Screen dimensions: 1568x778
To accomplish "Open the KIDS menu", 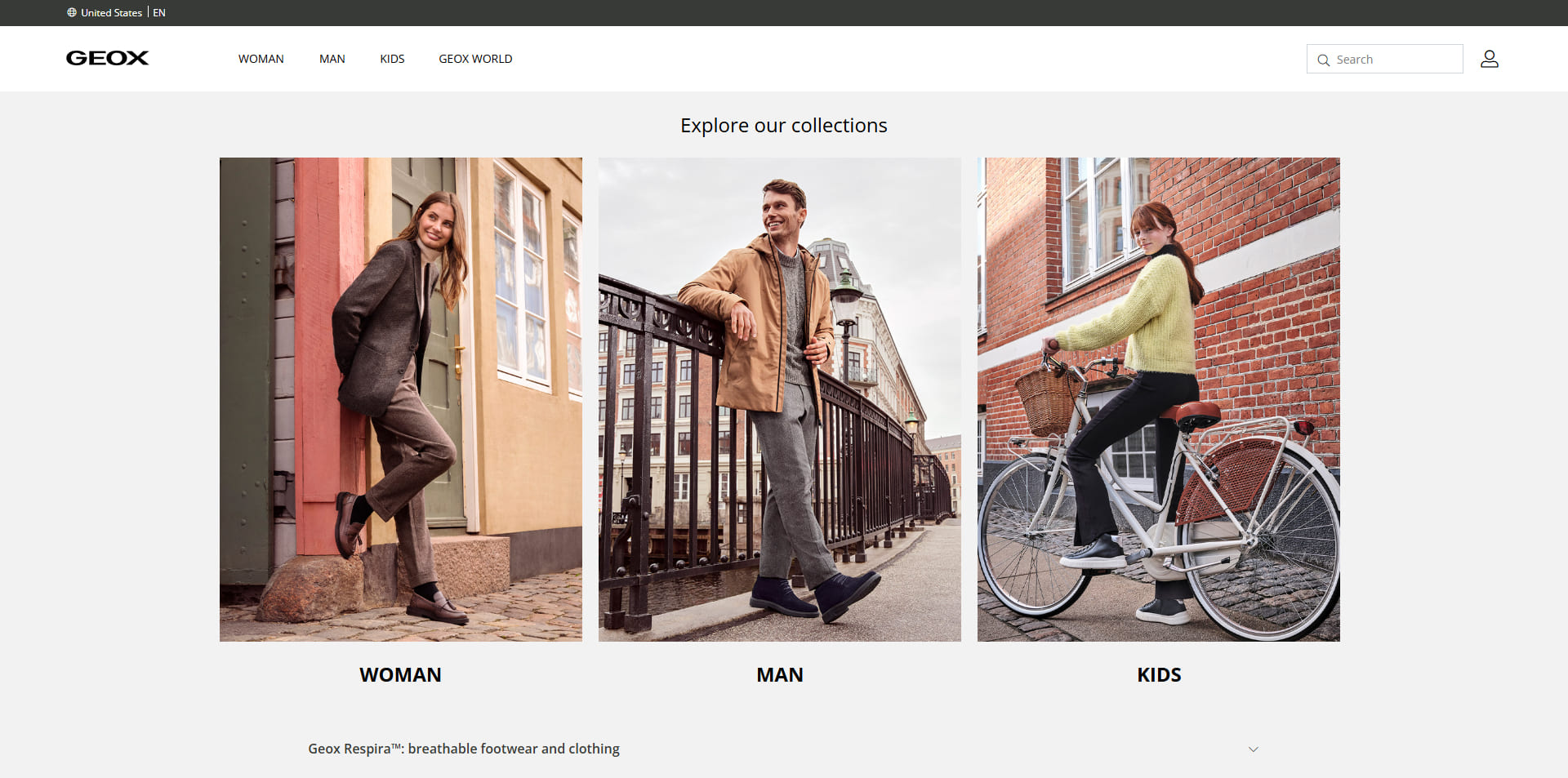I will 392,59.
